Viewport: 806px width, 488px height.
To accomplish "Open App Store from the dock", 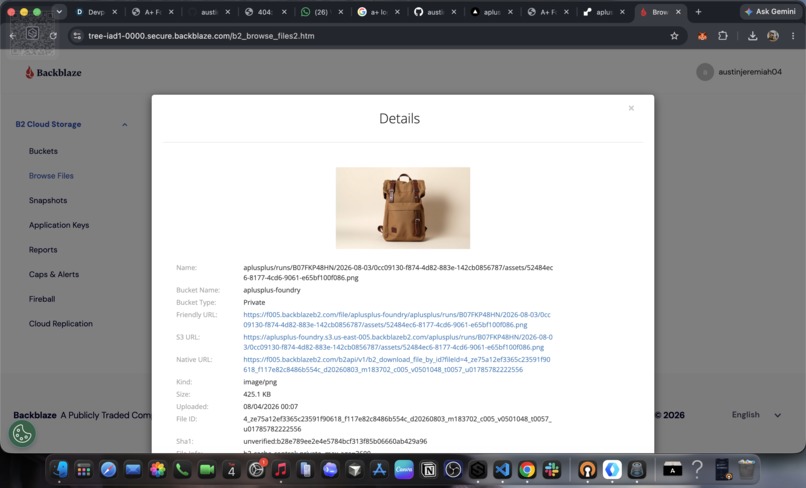I will click(x=379, y=469).
